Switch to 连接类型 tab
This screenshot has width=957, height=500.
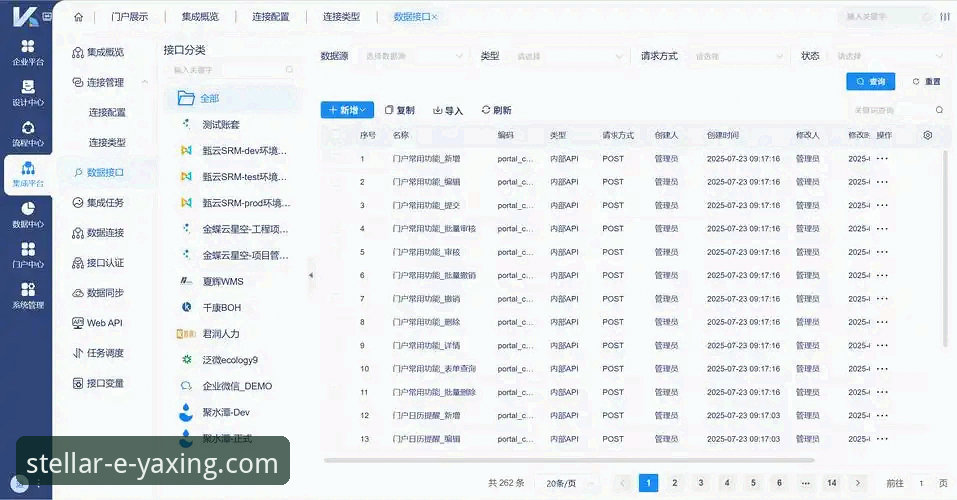pyautogui.click(x=341, y=17)
